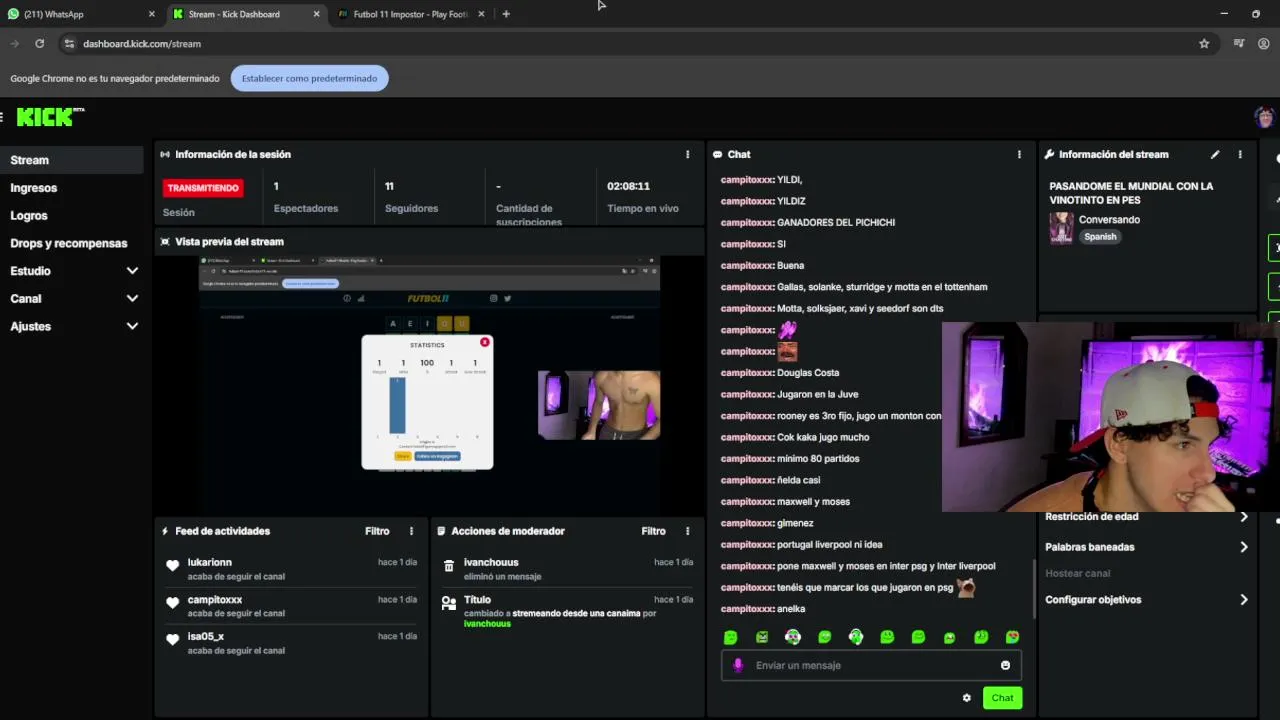Open Acciones de moderador three-dot menu

pyautogui.click(x=687, y=531)
